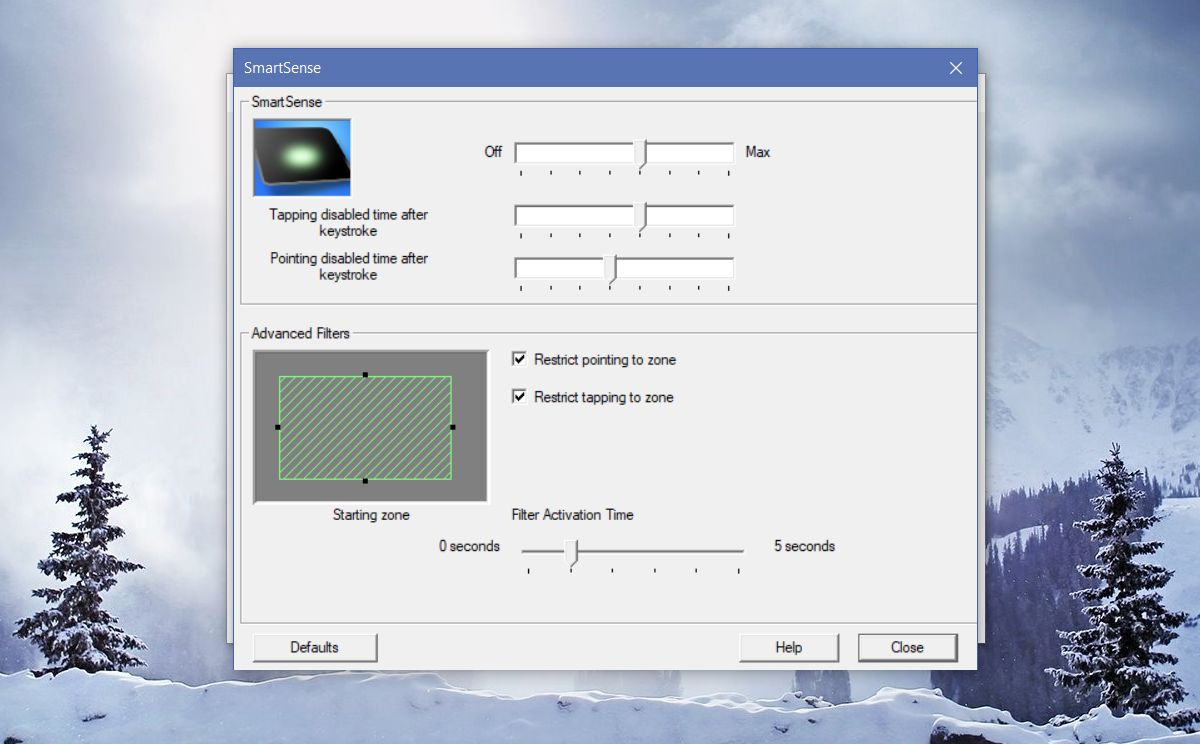Click 'Pointing disabled time after keystroke' label
The width and height of the screenshot is (1200, 744).
(x=349, y=266)
